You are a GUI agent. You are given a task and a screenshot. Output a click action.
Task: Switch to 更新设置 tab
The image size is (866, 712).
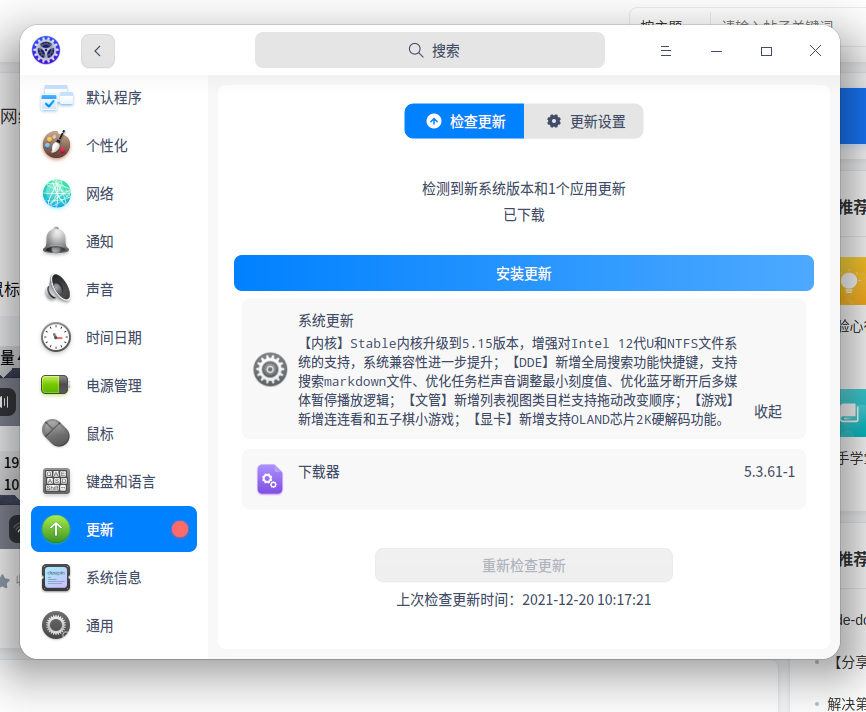[x=585, y=122]
